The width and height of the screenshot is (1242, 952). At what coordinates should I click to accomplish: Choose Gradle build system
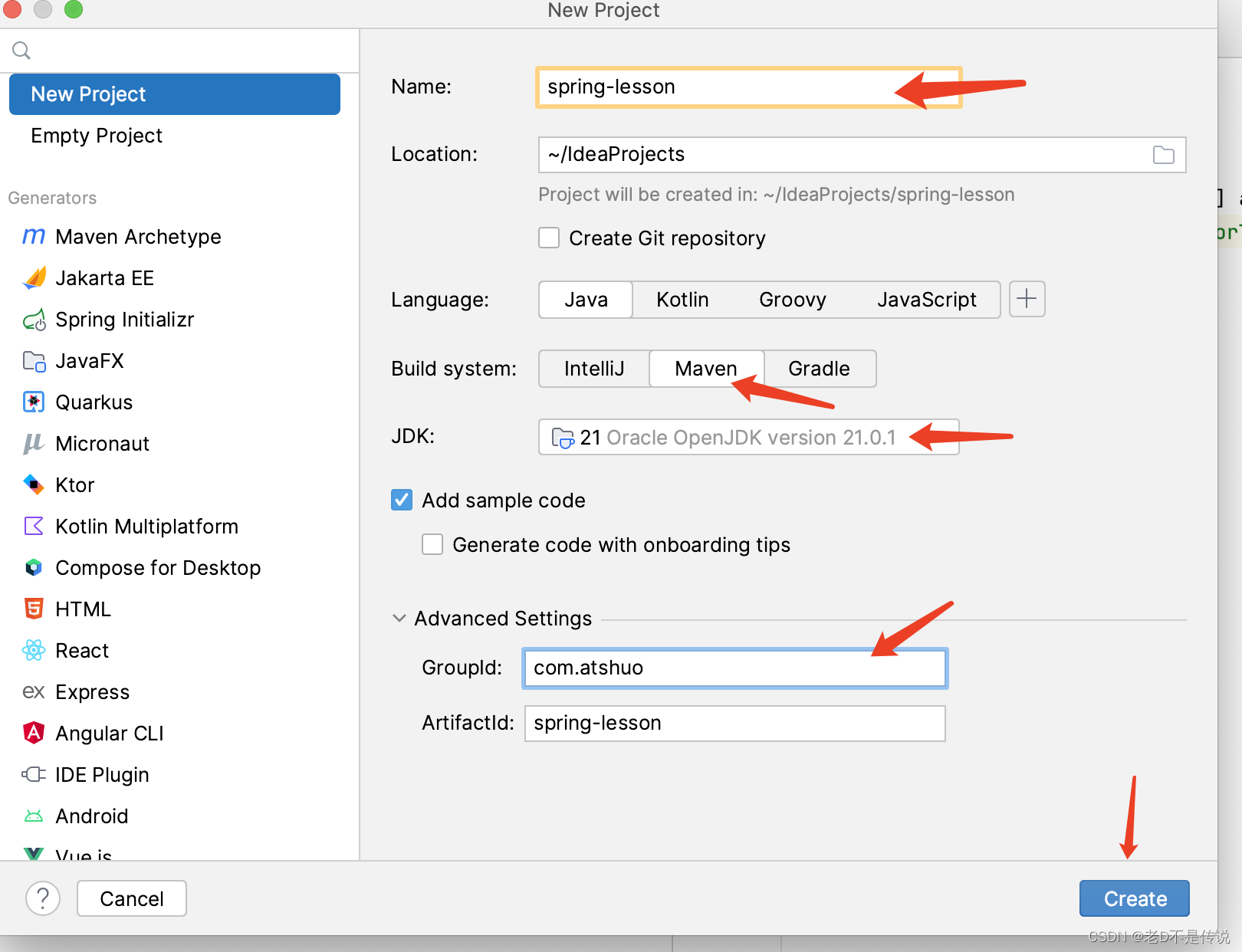click(x=819, y=369)
